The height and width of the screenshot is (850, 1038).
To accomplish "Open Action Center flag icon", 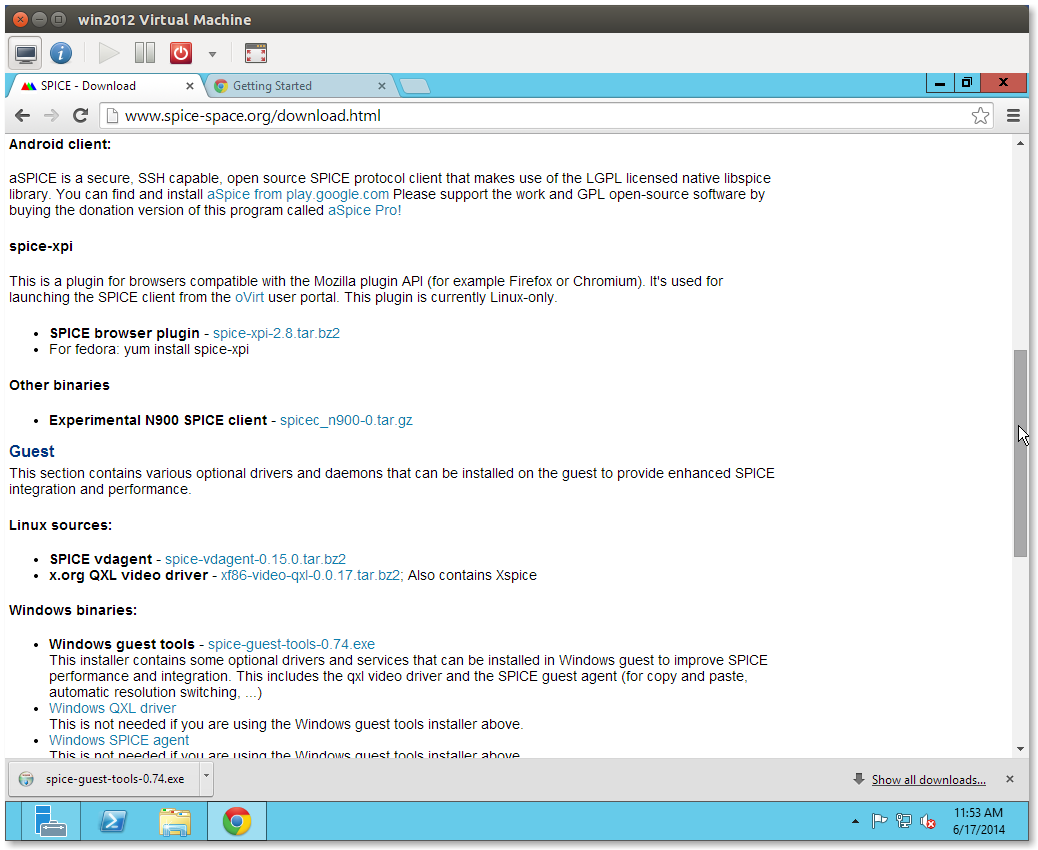I will point(879,822).
